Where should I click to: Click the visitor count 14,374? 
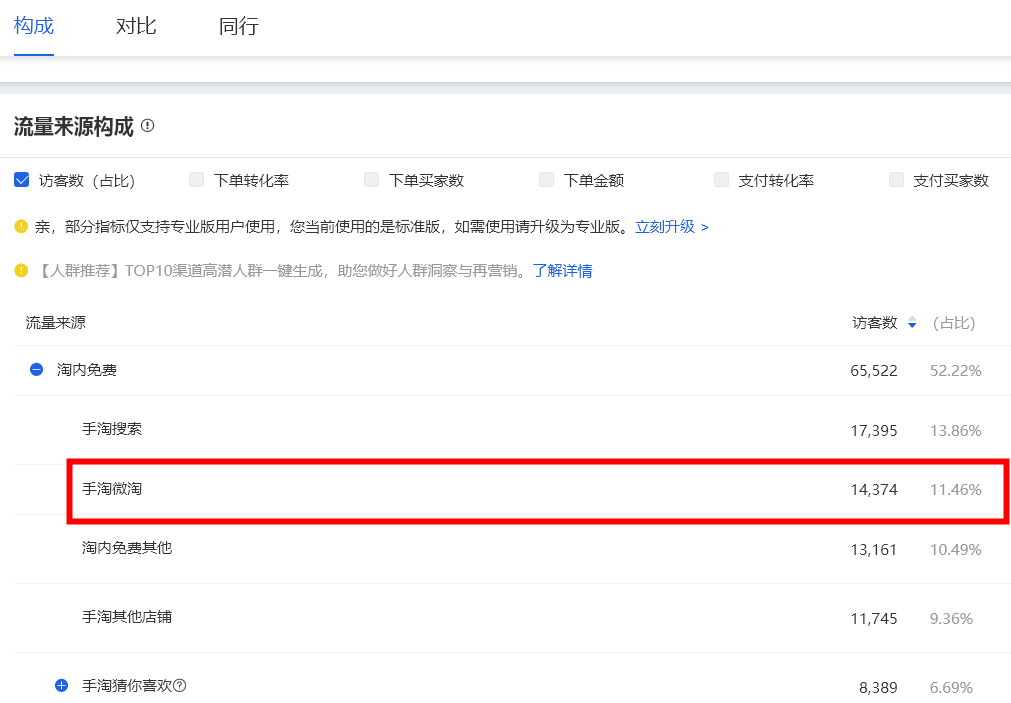pos(874,490)
